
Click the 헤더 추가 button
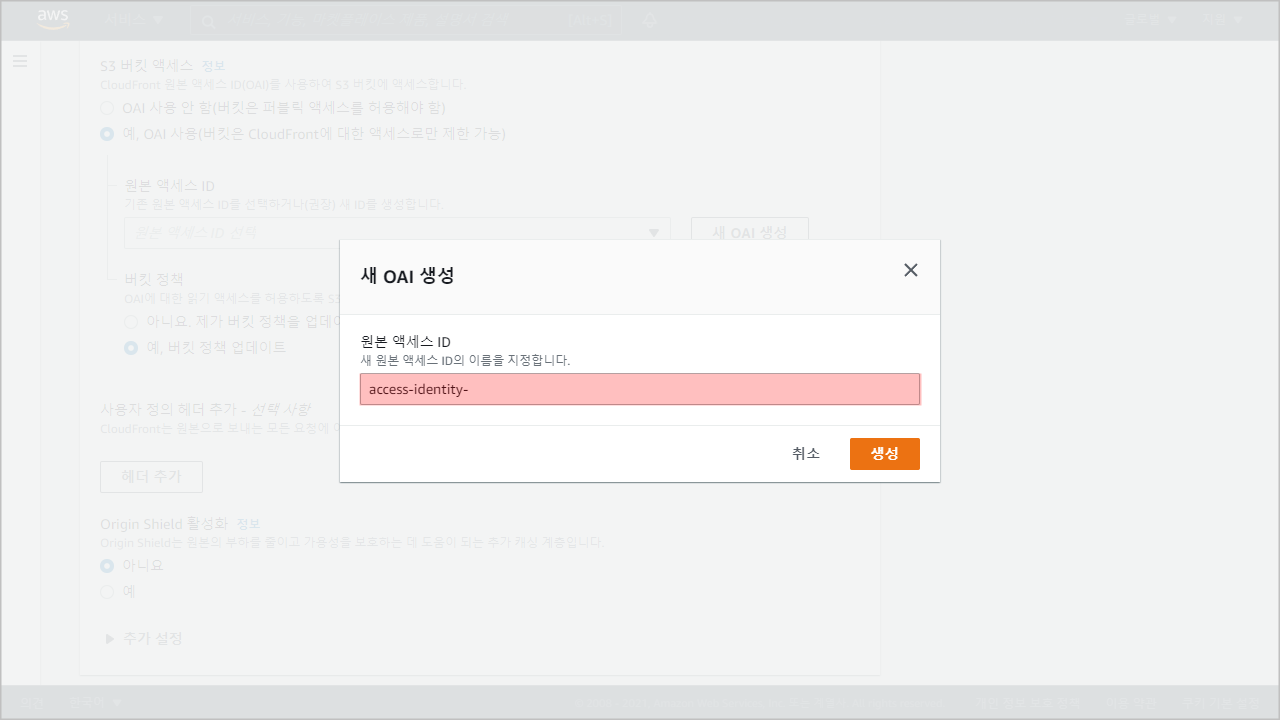coord(151,477)
